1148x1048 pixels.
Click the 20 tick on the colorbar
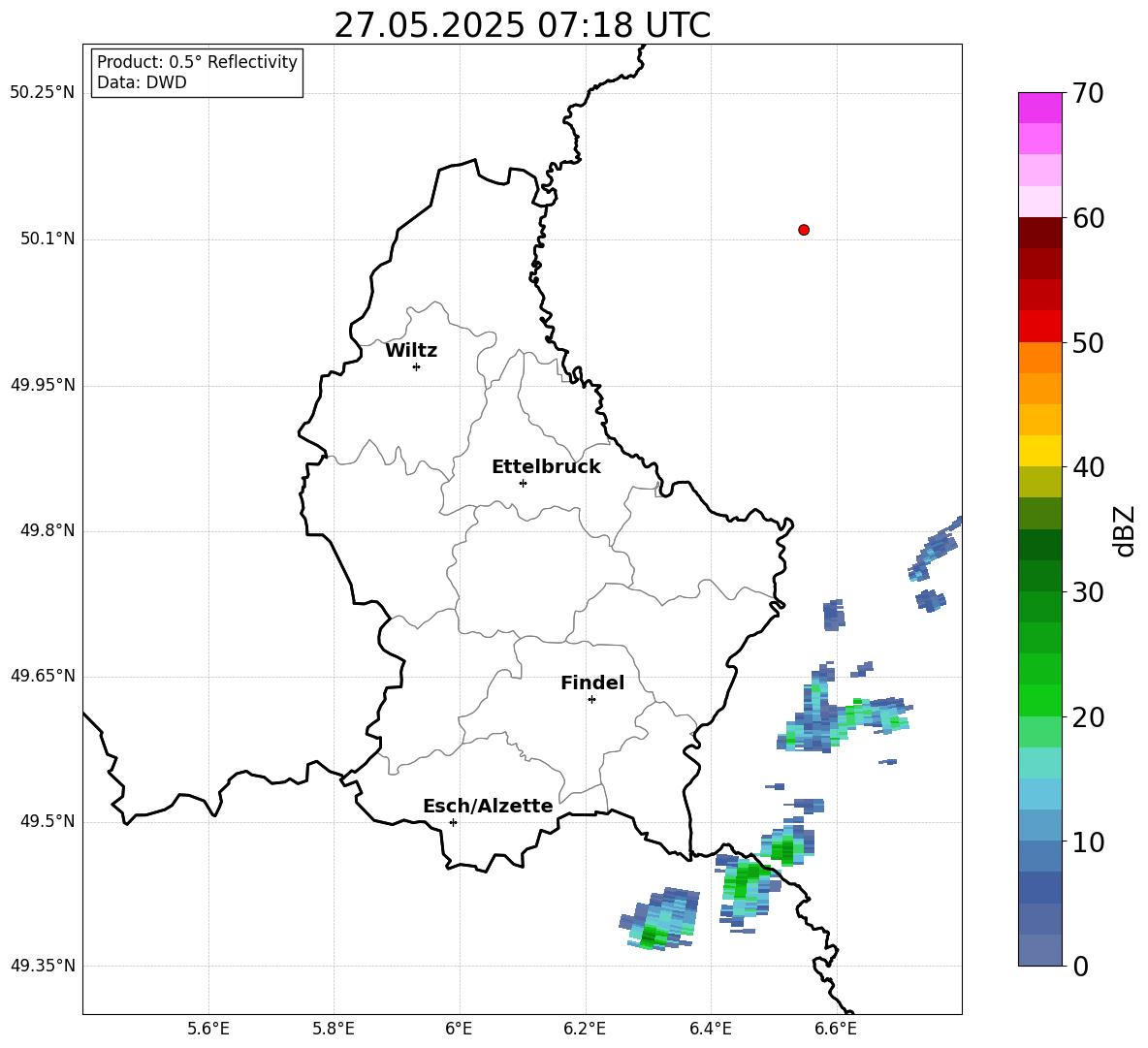click(1088, 717)
